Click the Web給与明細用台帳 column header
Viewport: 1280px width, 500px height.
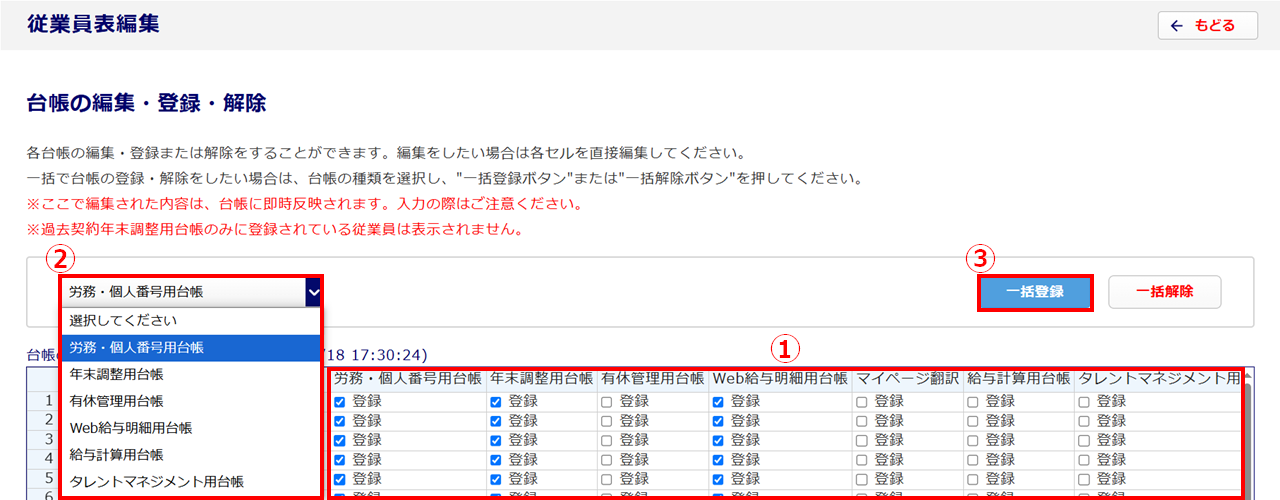click(779, 380)
